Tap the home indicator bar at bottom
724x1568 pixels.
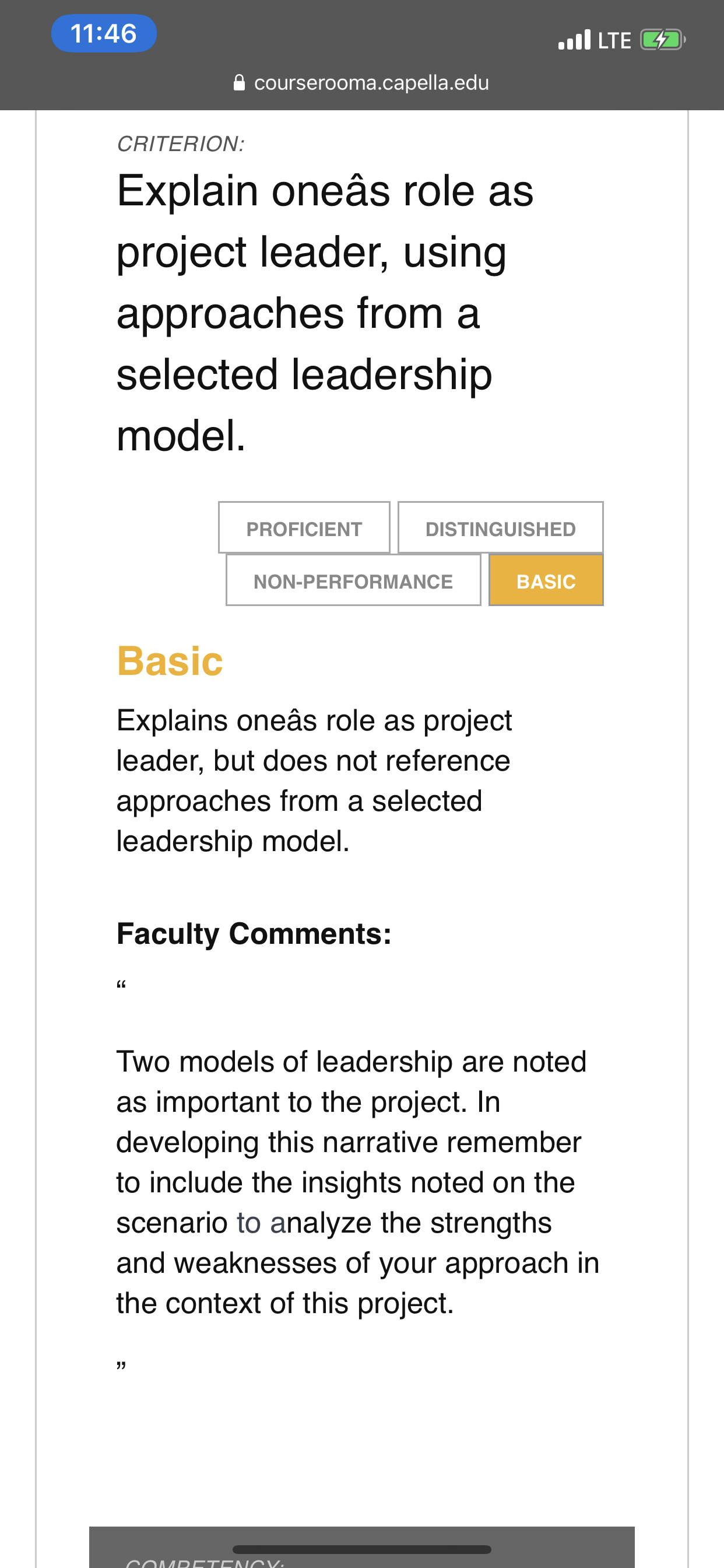point(362,1549)
